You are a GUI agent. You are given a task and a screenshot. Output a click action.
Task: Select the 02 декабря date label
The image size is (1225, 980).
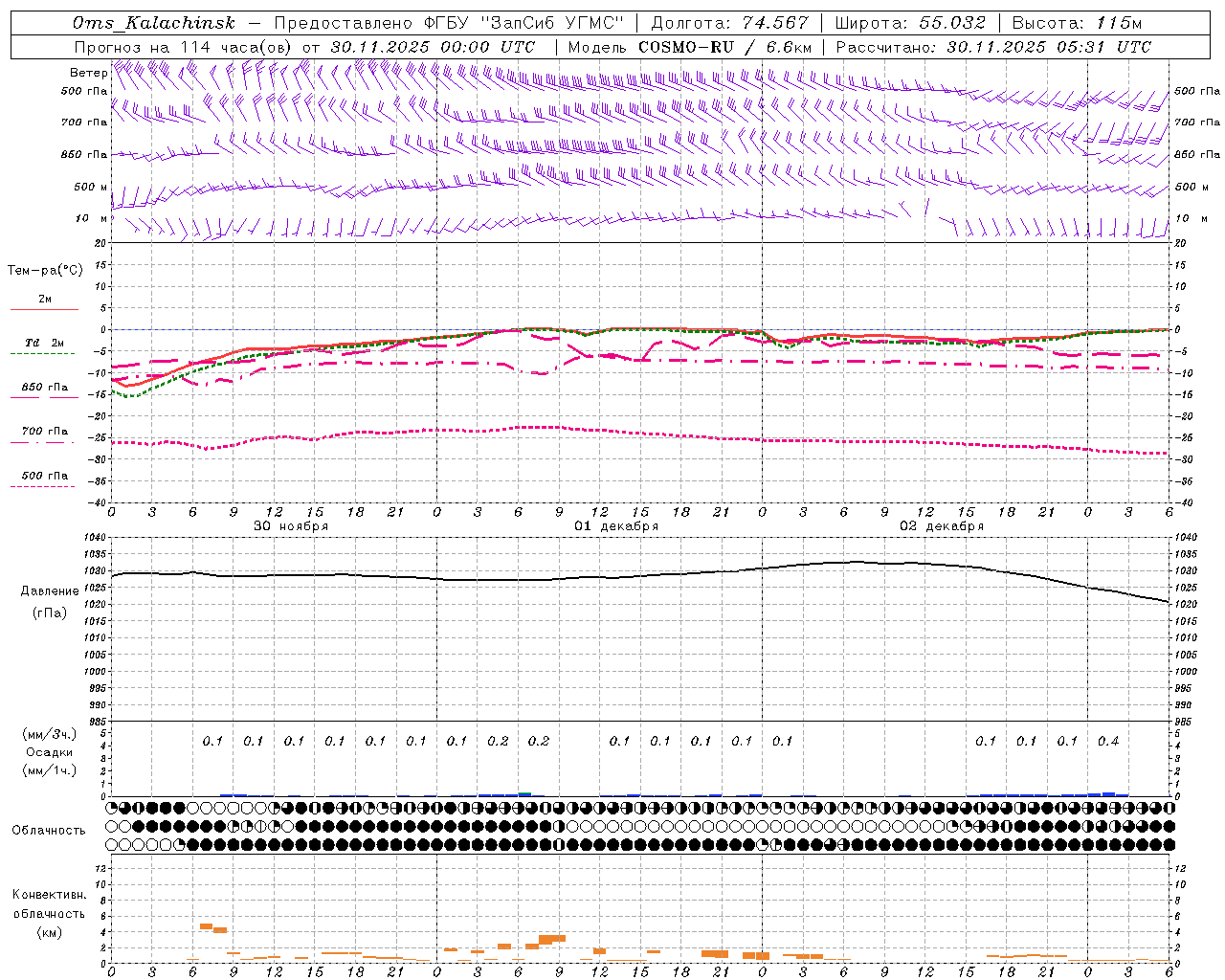pyautogui.click(x=942, y=526)
